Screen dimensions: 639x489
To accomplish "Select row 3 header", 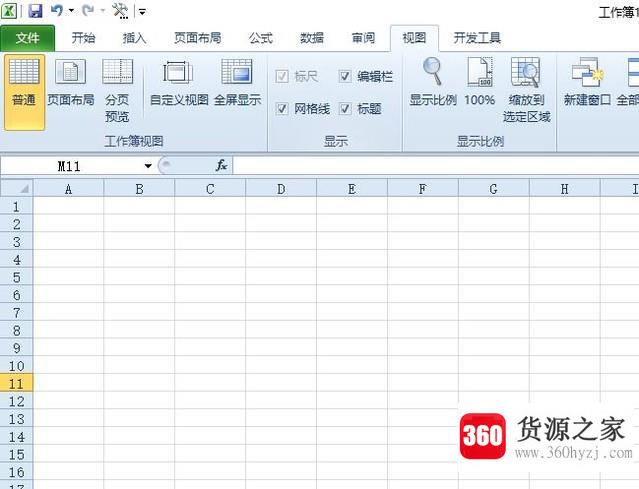I will (16, 242).
